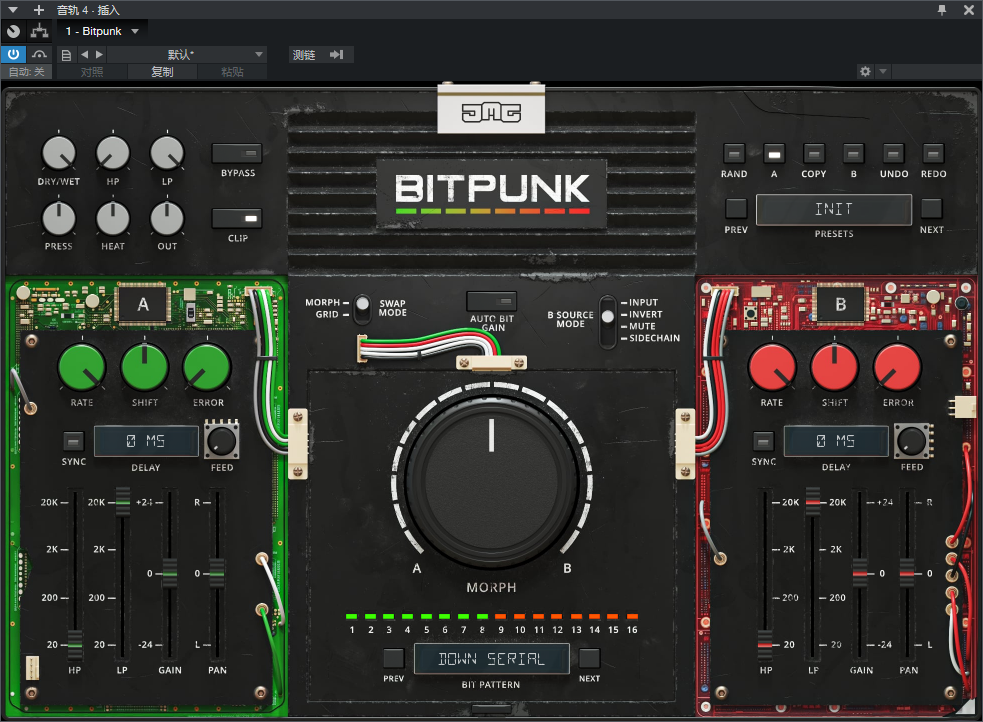Click the red RATE knob on panel B
The height and width of the screenshot is (722, 983).
click(772, 368)
